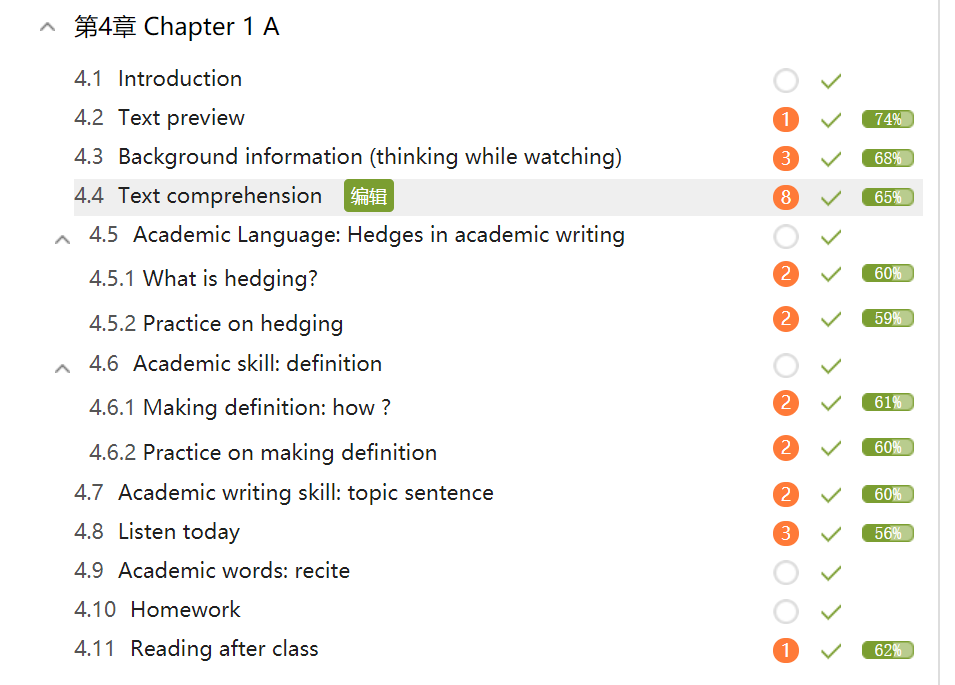The height and width of the screenshot is (685, 955).
Task: Click orange 3 badge on Background information row
Action: point(786,159)
